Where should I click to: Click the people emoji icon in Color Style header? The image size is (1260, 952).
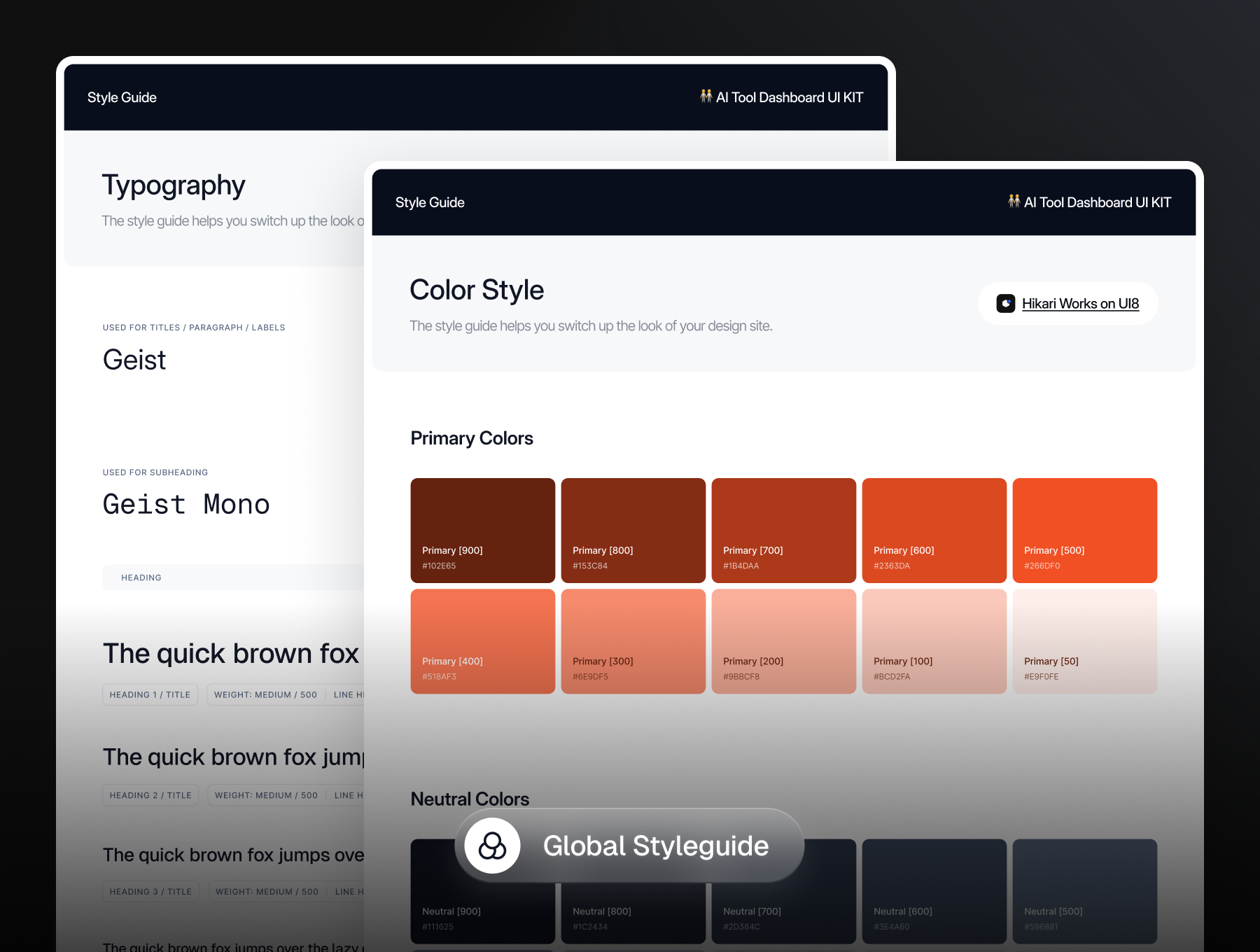pos(1014,202)
